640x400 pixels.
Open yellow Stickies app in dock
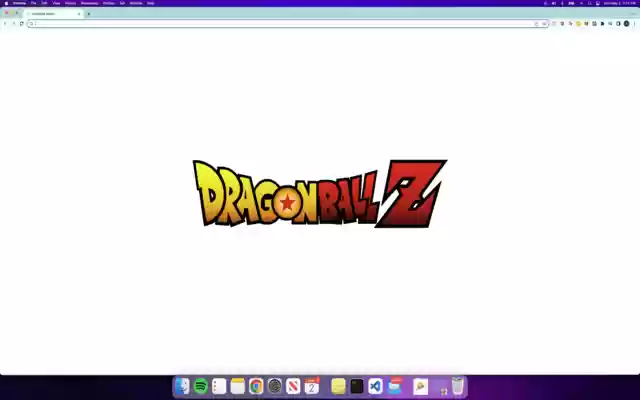pyautogui.click(x=338, y=386)
